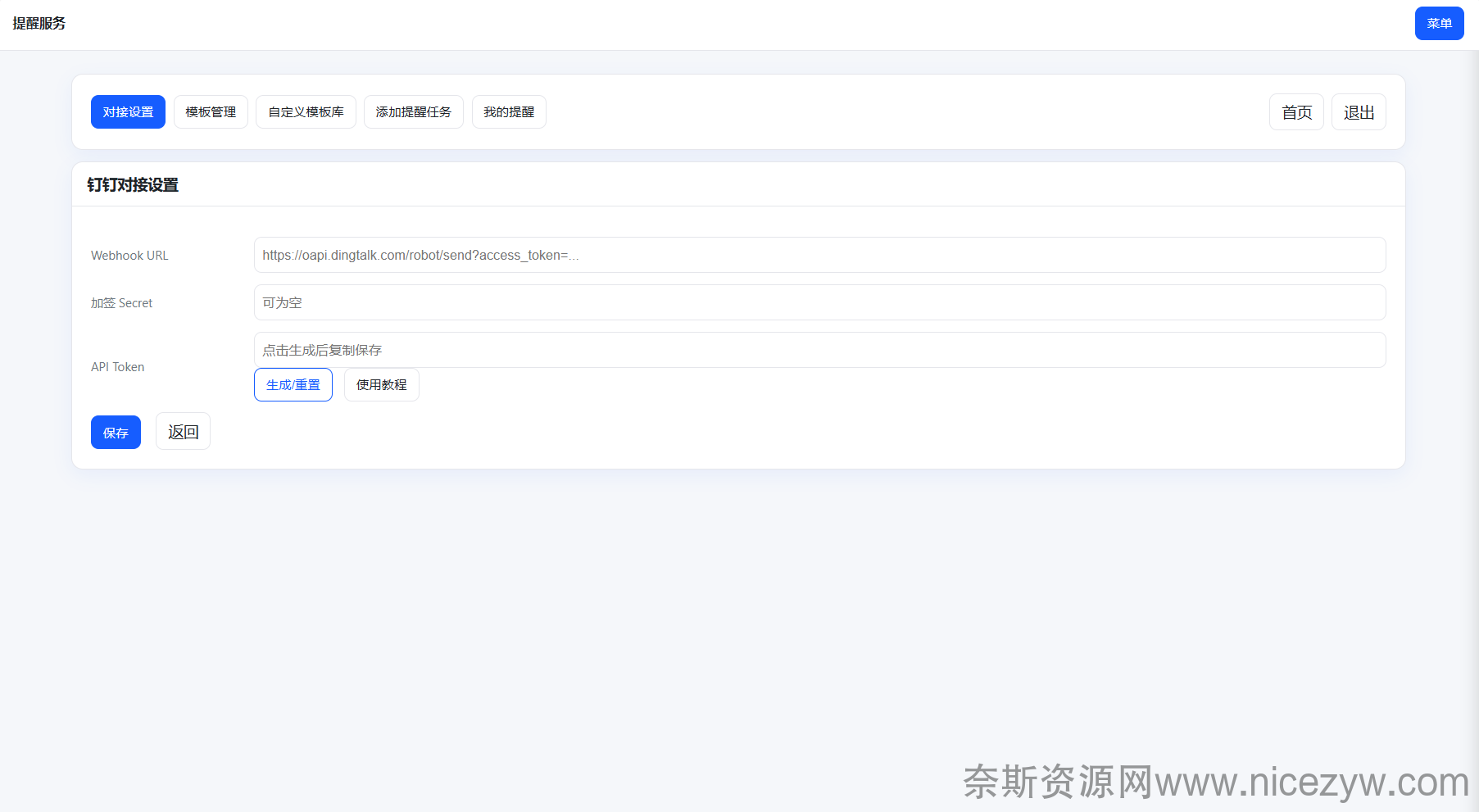The image size is (1479, 812).
Task: Click the 提醒服务 site title
Action: [39, 24]
